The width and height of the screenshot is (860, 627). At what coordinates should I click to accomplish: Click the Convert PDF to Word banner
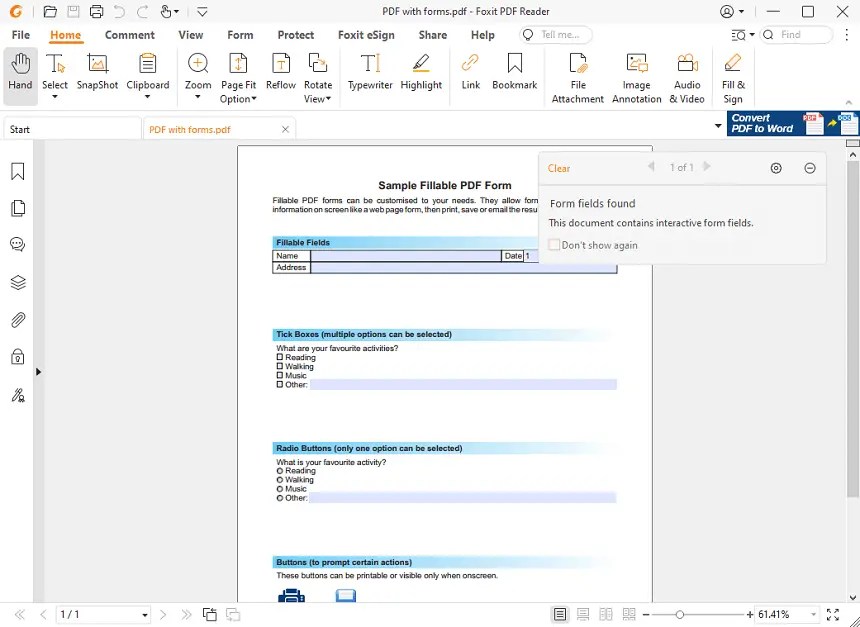click(780, 123)
